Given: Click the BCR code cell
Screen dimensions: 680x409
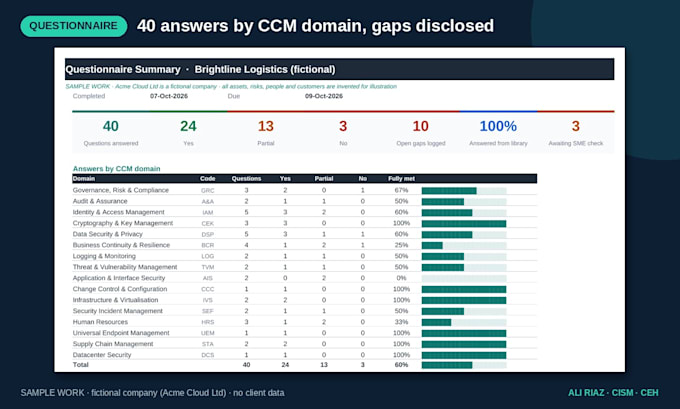Looking at the screenshot, I should tap(208, 245).
